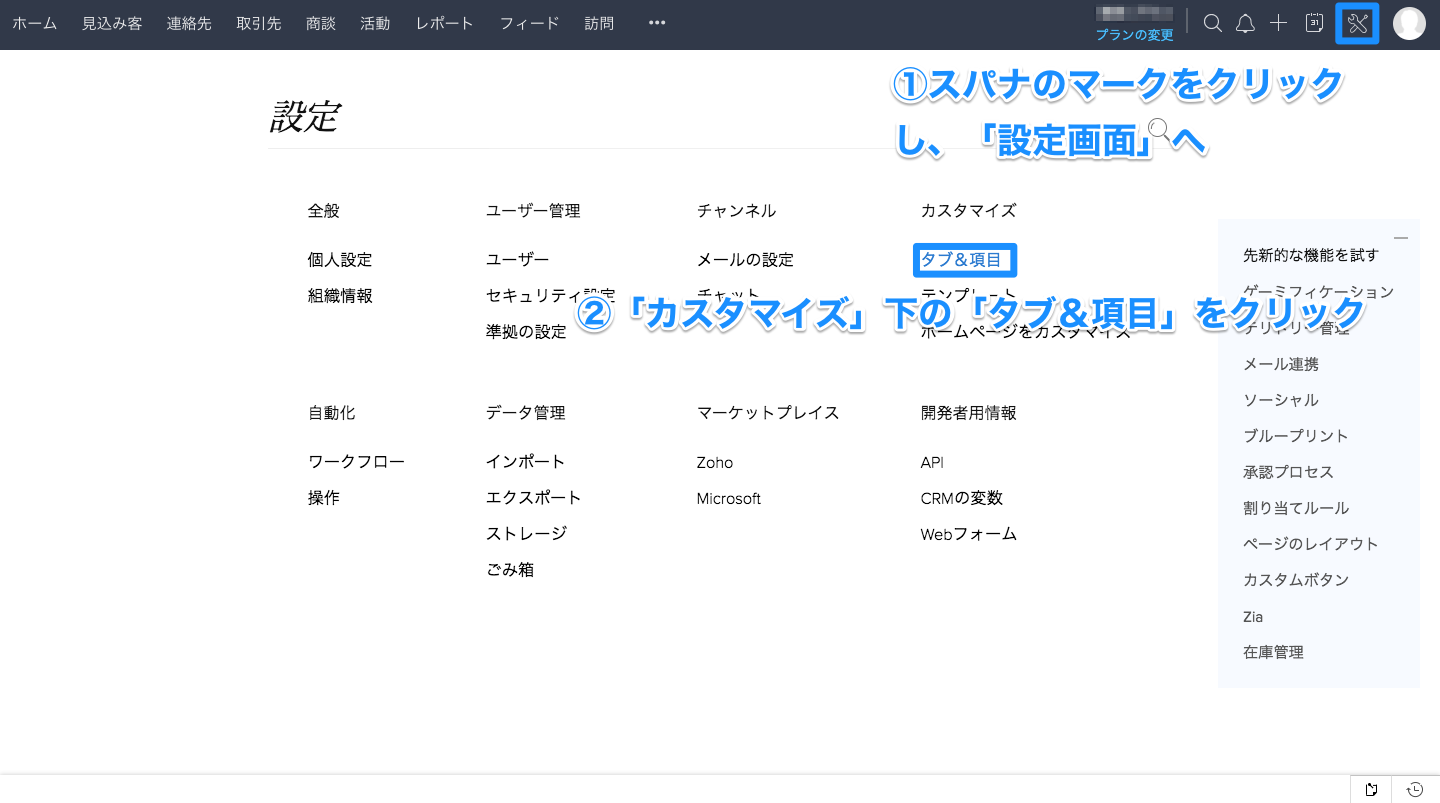
Task: Open ブループリント in side panel
Action: click(x=1296, y=436)
